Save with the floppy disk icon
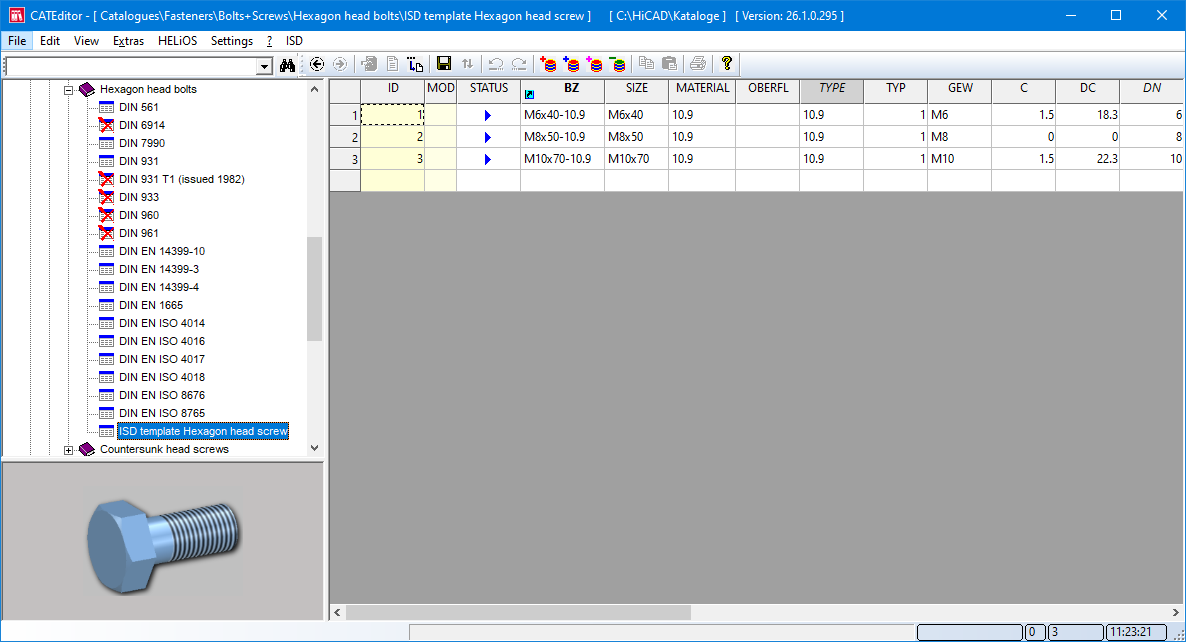Image resolution: width=1186 pixels, height=642 pixels. (444, 64)
